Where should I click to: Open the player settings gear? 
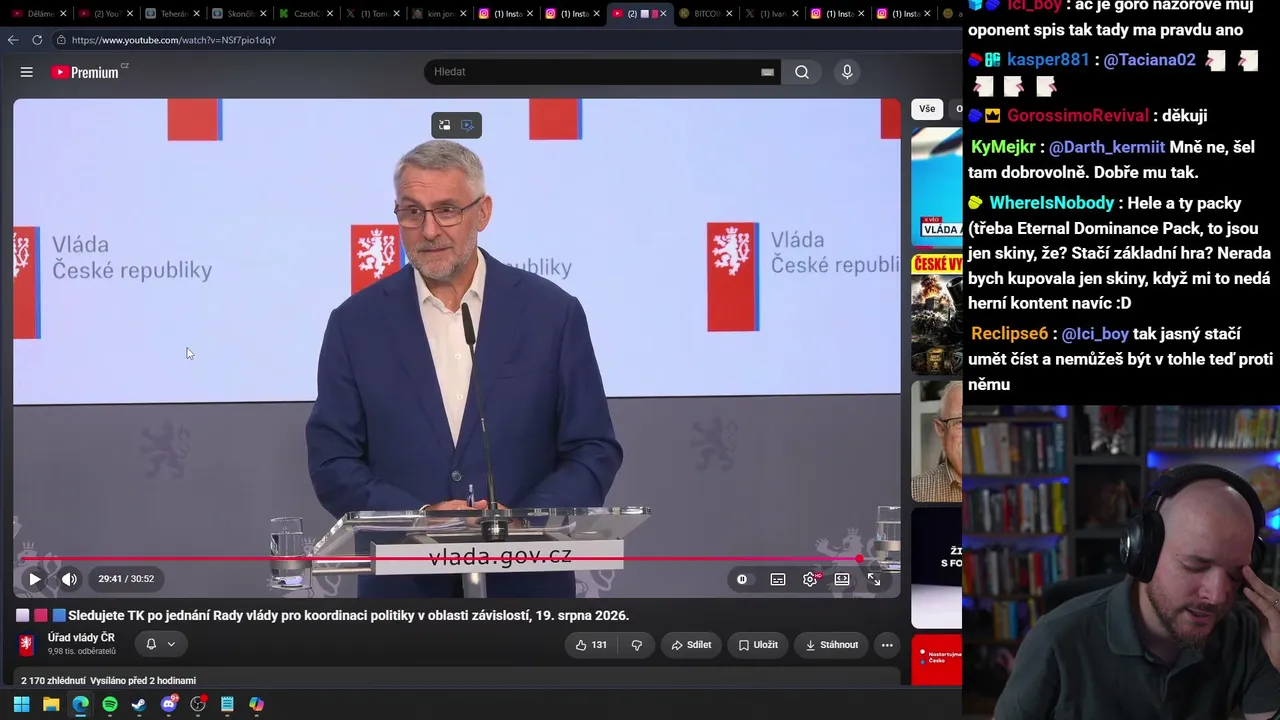[810, 579]
